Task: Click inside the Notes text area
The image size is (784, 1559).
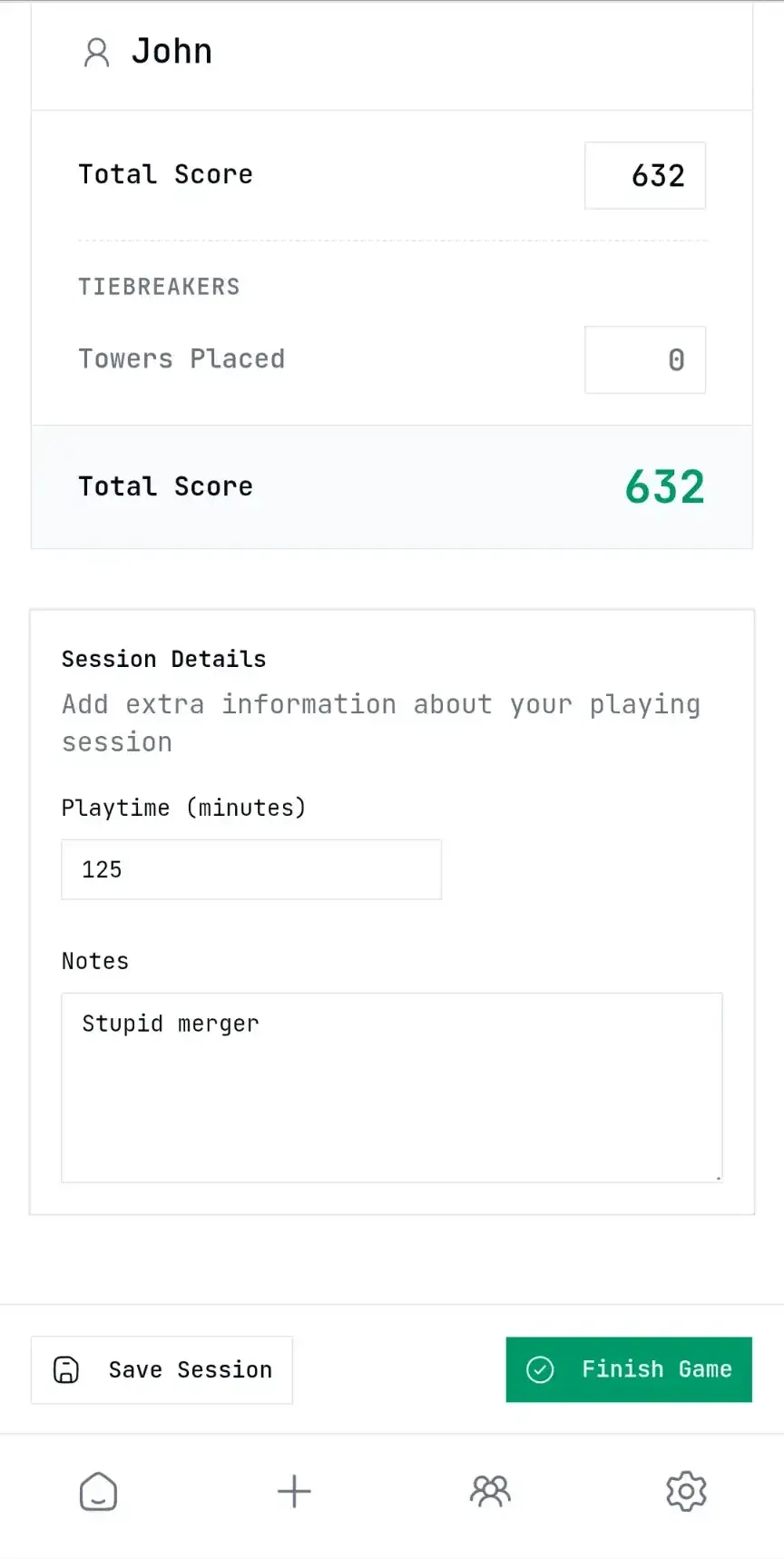Action: click(390, 1089)
